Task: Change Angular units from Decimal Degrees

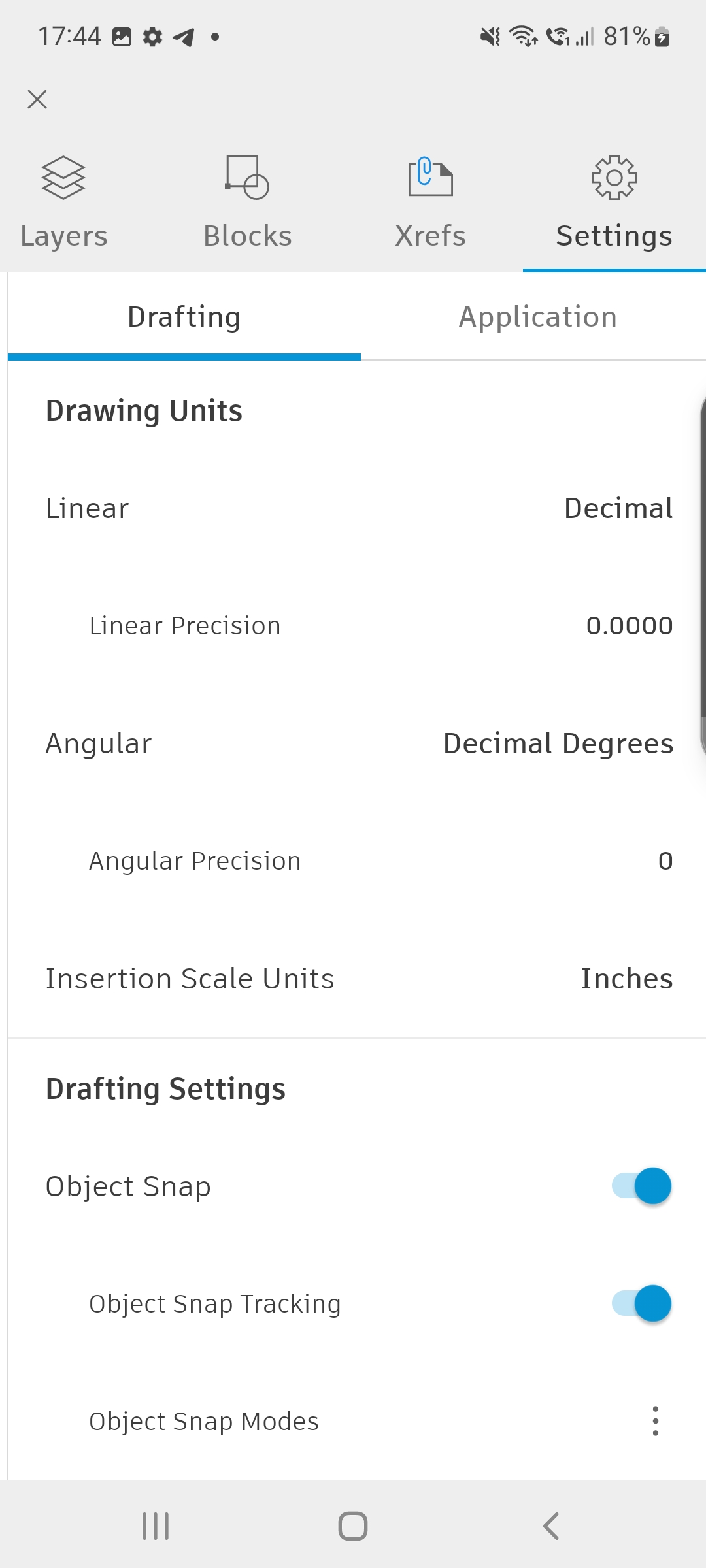Action: (x=558, y=743)
